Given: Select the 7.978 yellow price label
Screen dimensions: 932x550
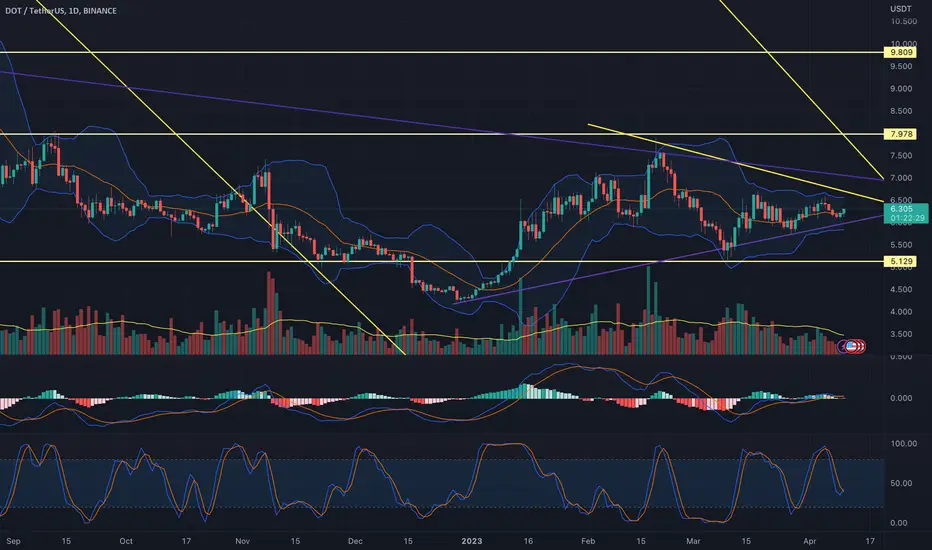Looking at the screenshot, I should click(901, 134).
